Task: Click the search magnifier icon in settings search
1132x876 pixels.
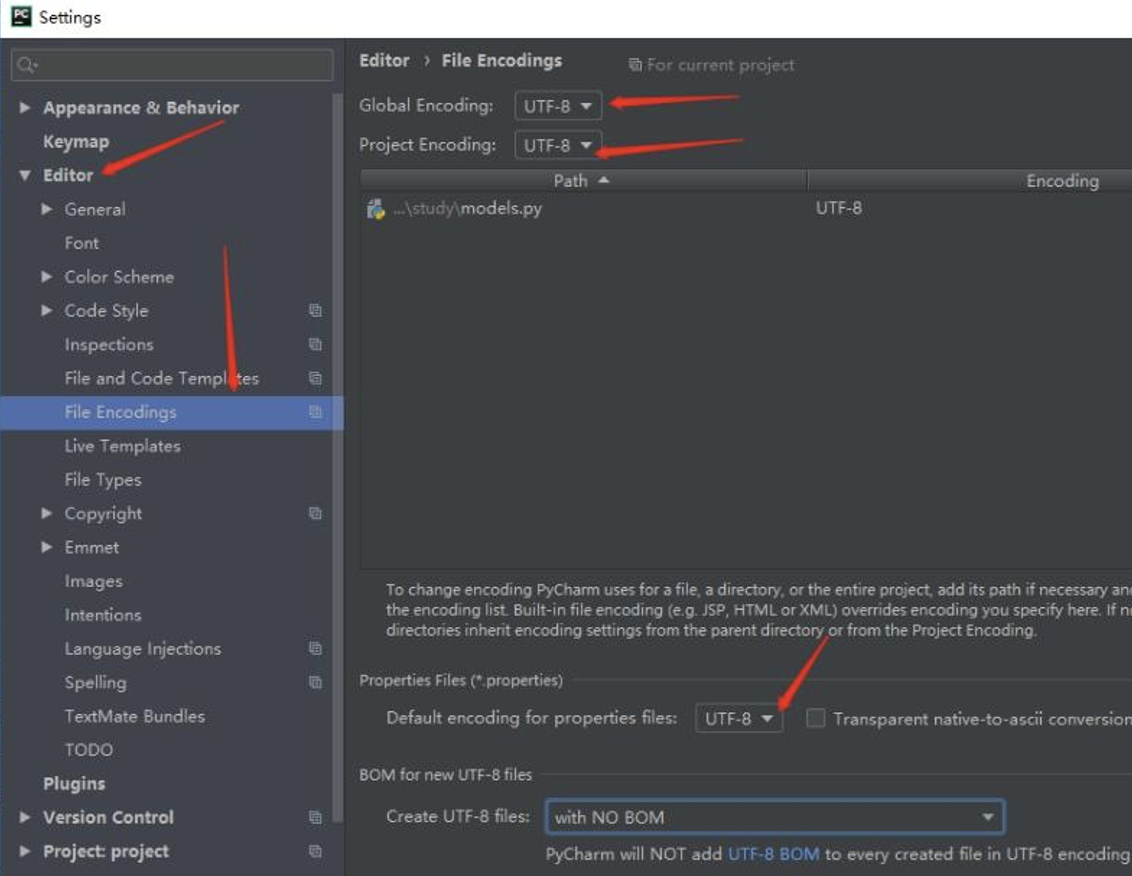Action: point(27,65)
